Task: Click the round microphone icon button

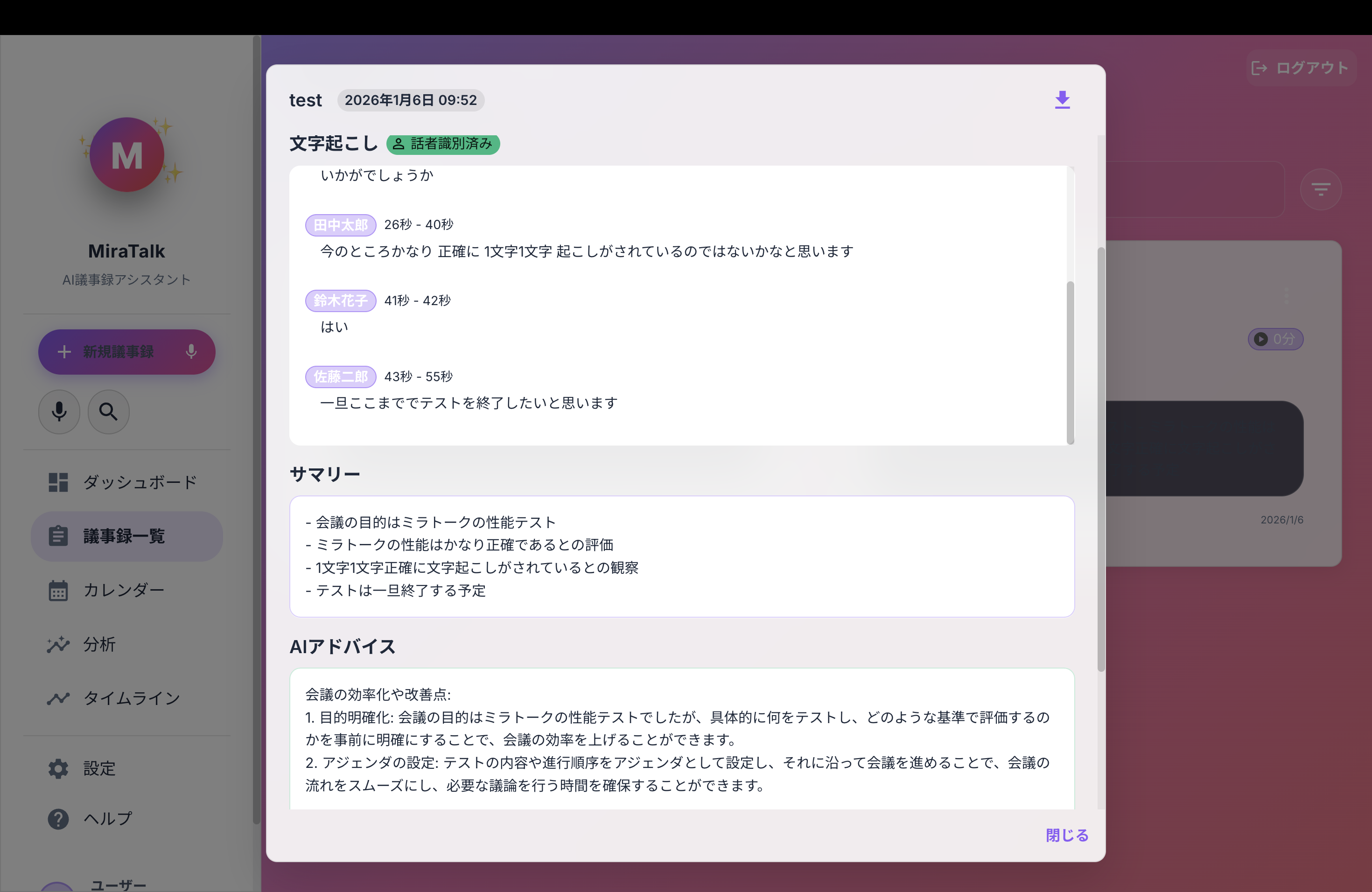Action: 59,411
